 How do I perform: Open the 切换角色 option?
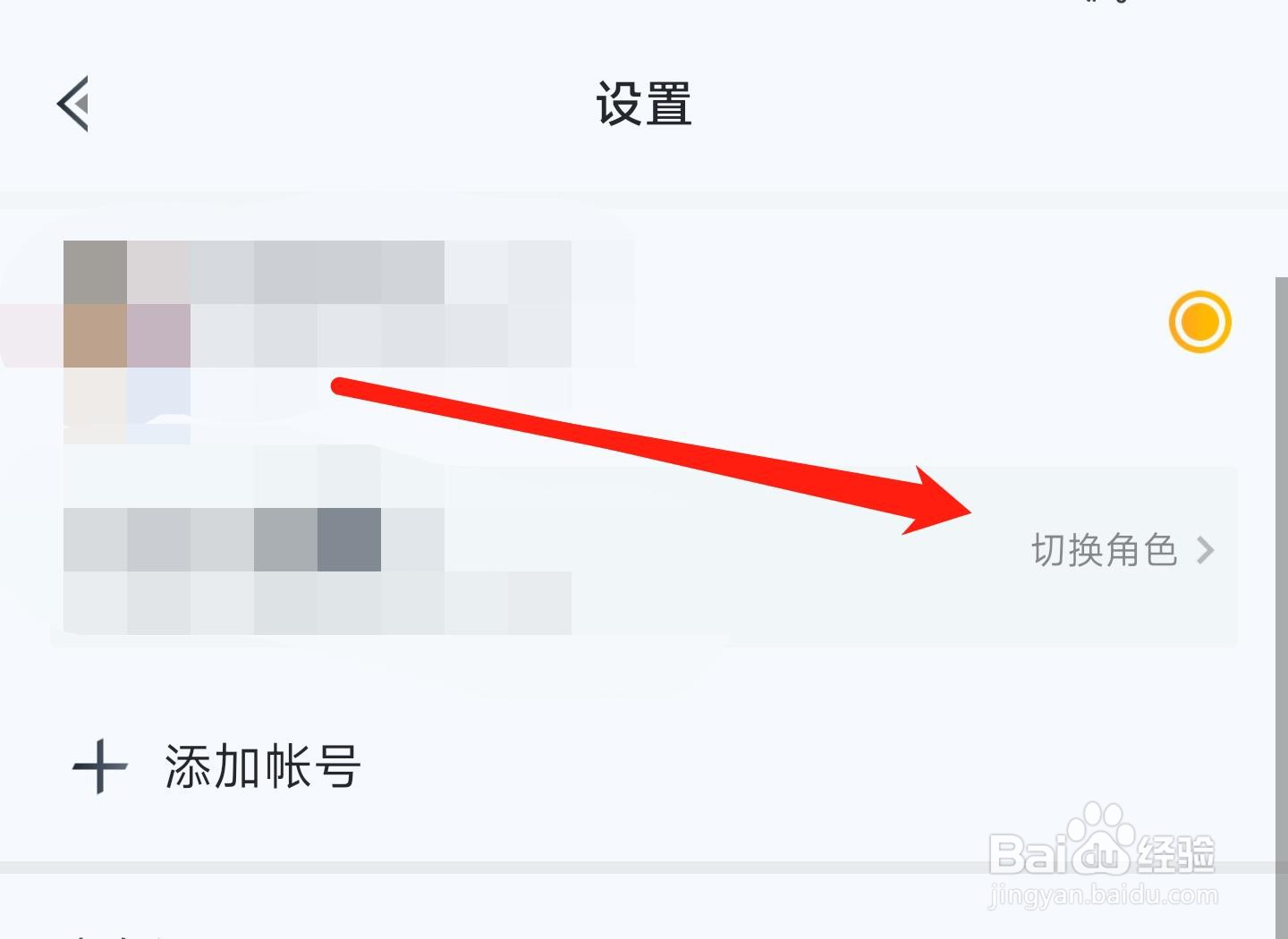tap(1104, 550)
